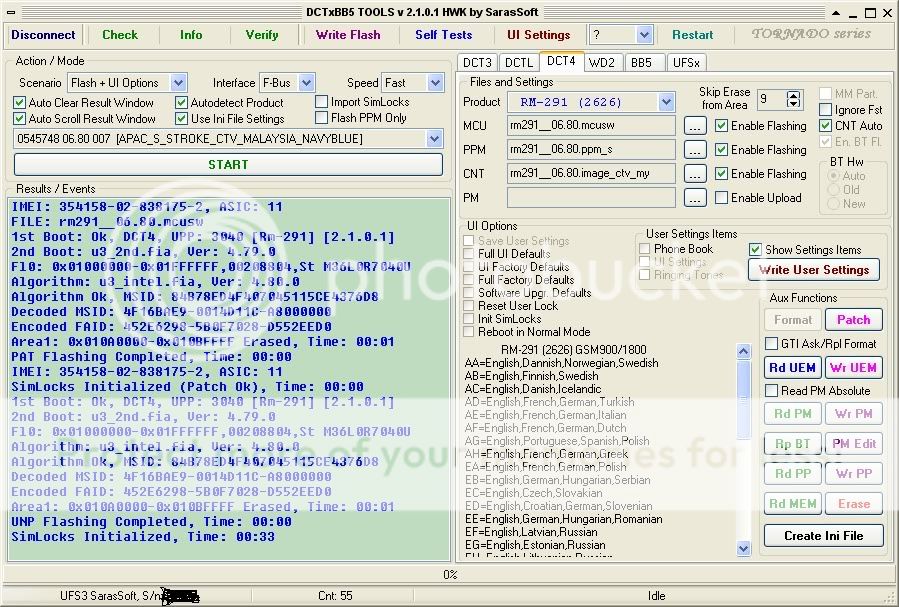Click the Wr UEM button
The image size is (899, 607).
coord(854,368)
